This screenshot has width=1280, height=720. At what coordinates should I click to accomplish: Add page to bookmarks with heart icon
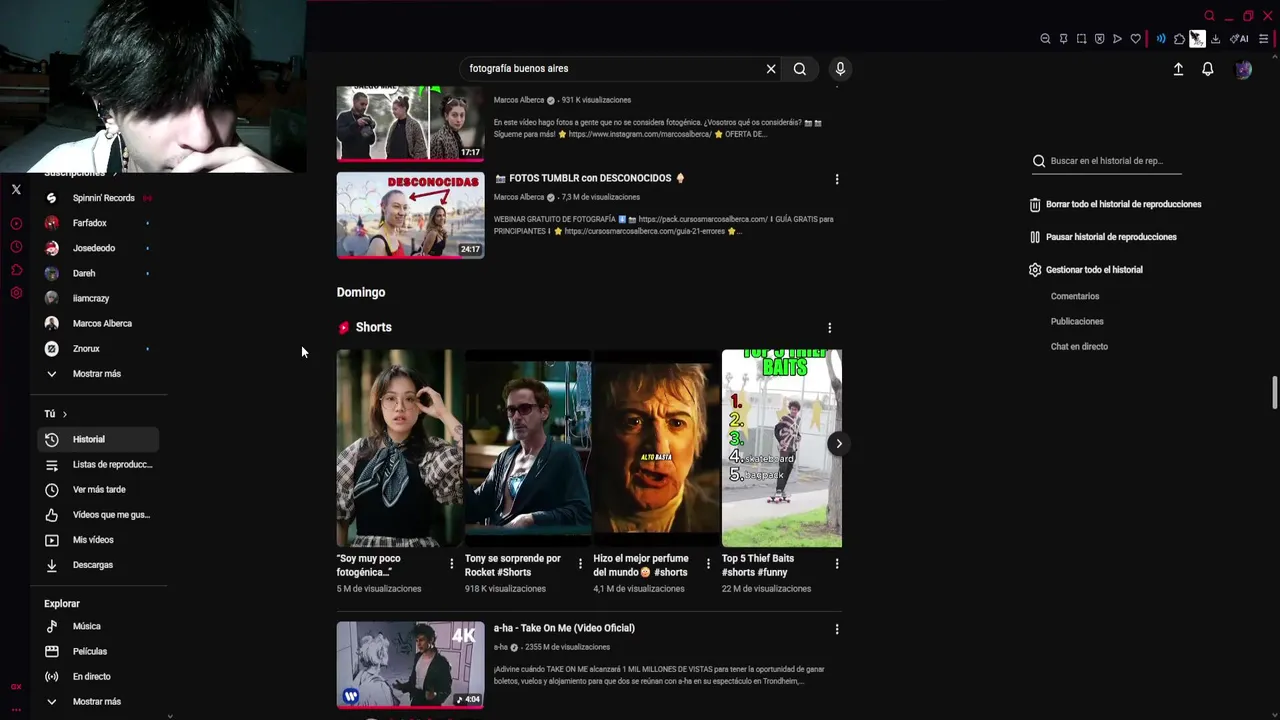point(1135,39)
